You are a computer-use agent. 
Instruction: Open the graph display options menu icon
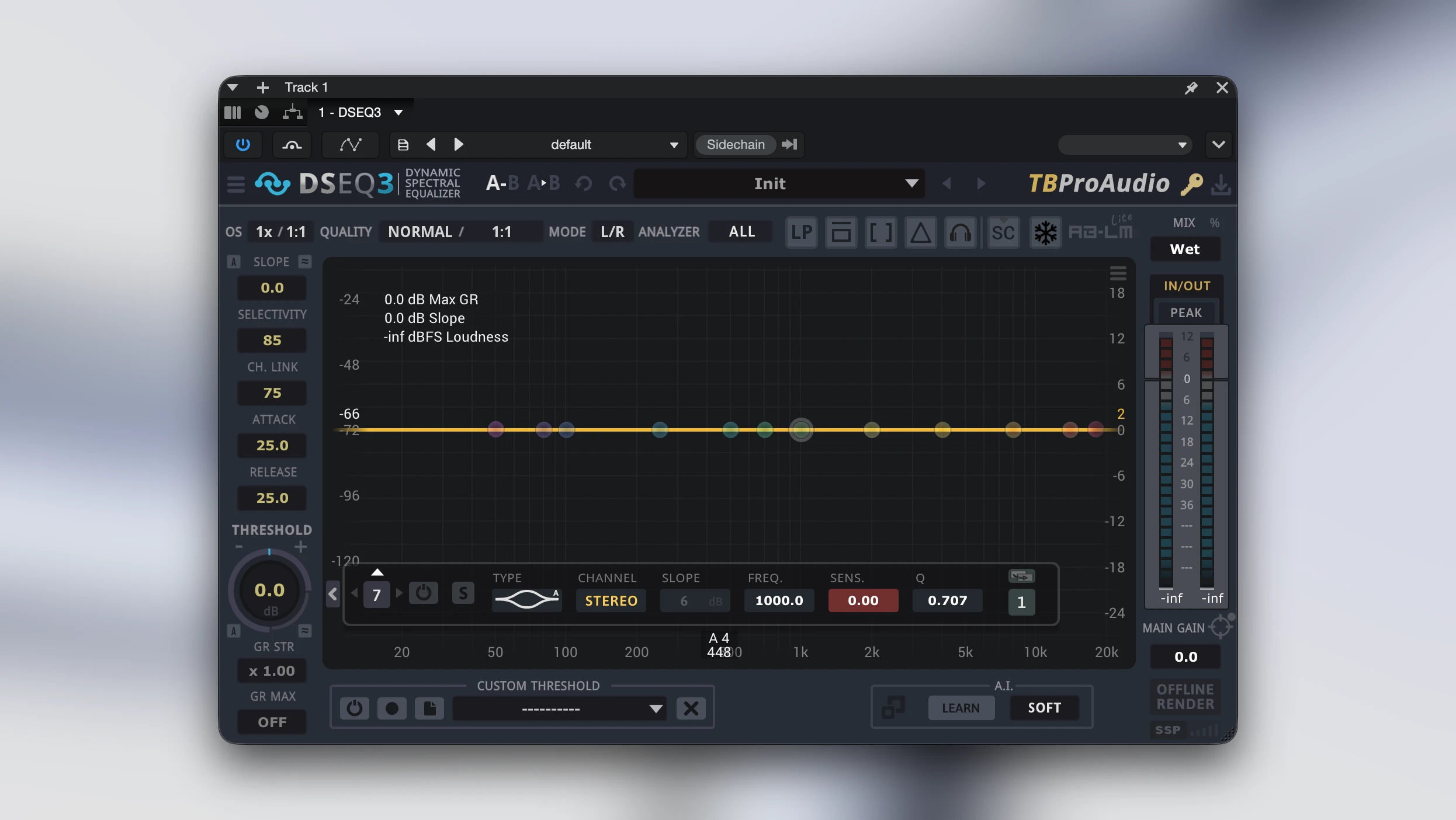[1118, 273]
